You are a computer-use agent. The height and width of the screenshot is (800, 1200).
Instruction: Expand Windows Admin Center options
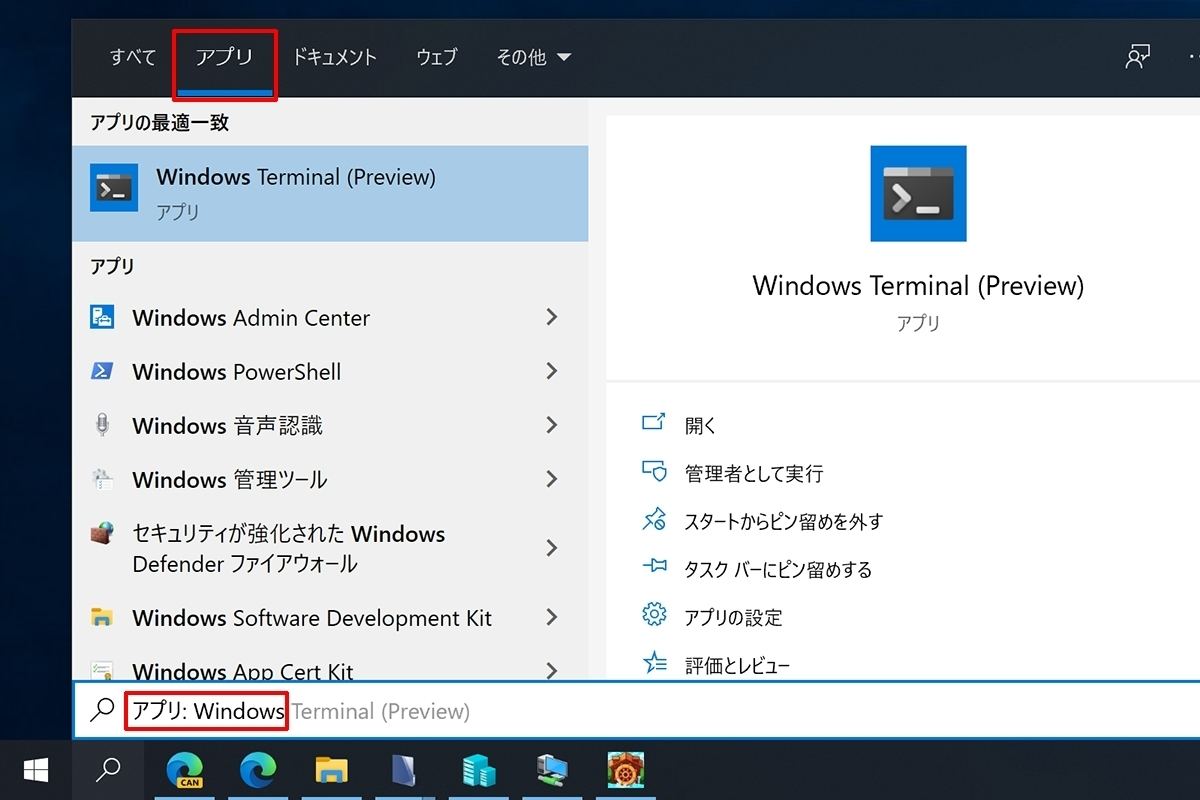pyautogui.click(x=551, y=317)
